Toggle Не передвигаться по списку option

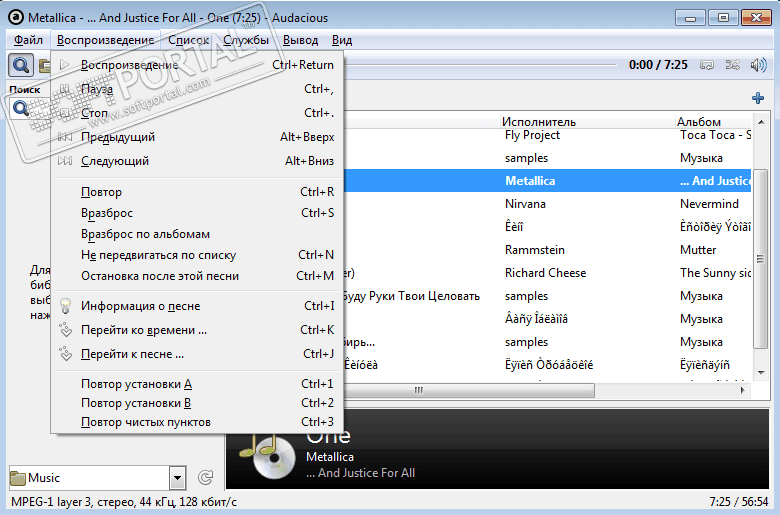pos(197,255)
